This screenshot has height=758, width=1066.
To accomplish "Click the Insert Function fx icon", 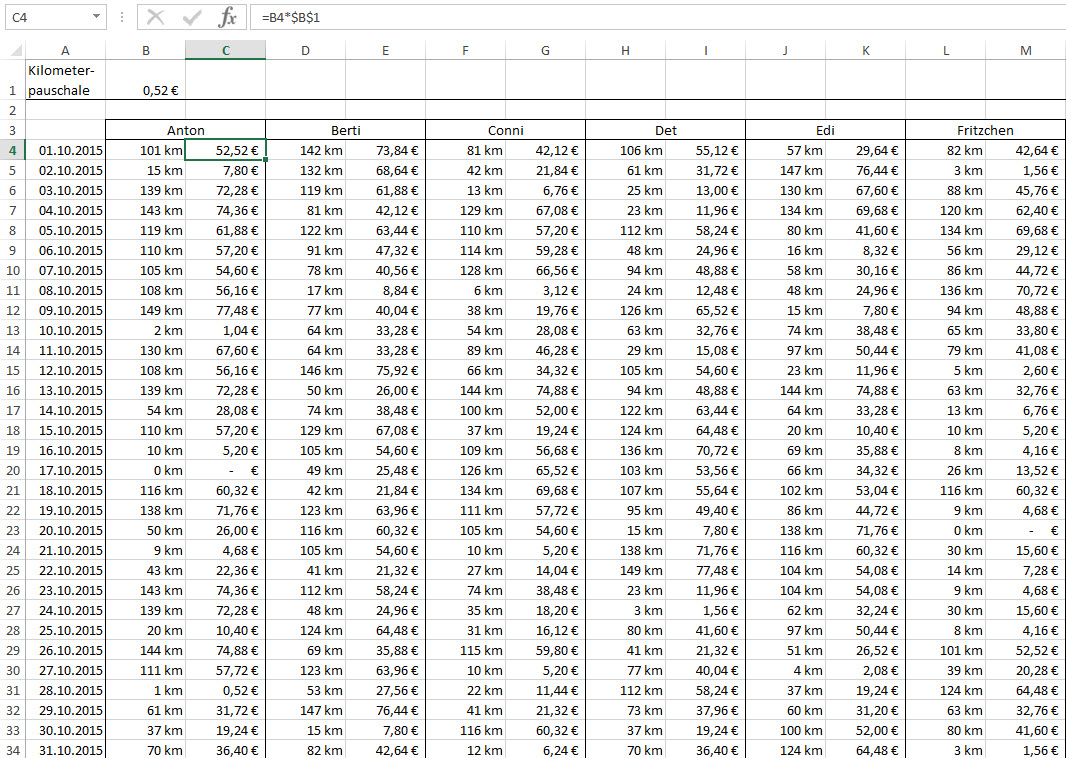I will (228, 17).
